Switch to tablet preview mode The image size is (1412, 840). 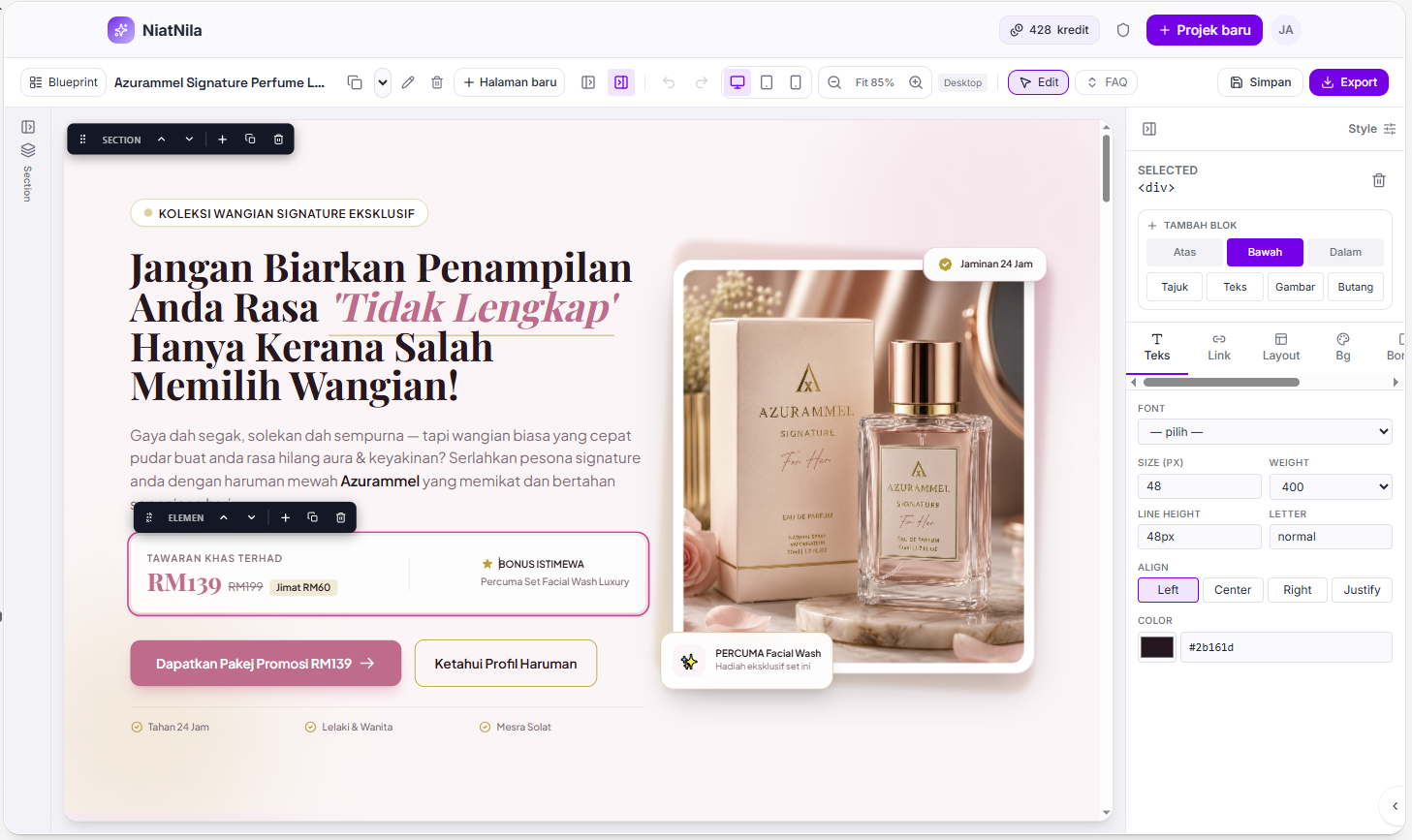767,82
